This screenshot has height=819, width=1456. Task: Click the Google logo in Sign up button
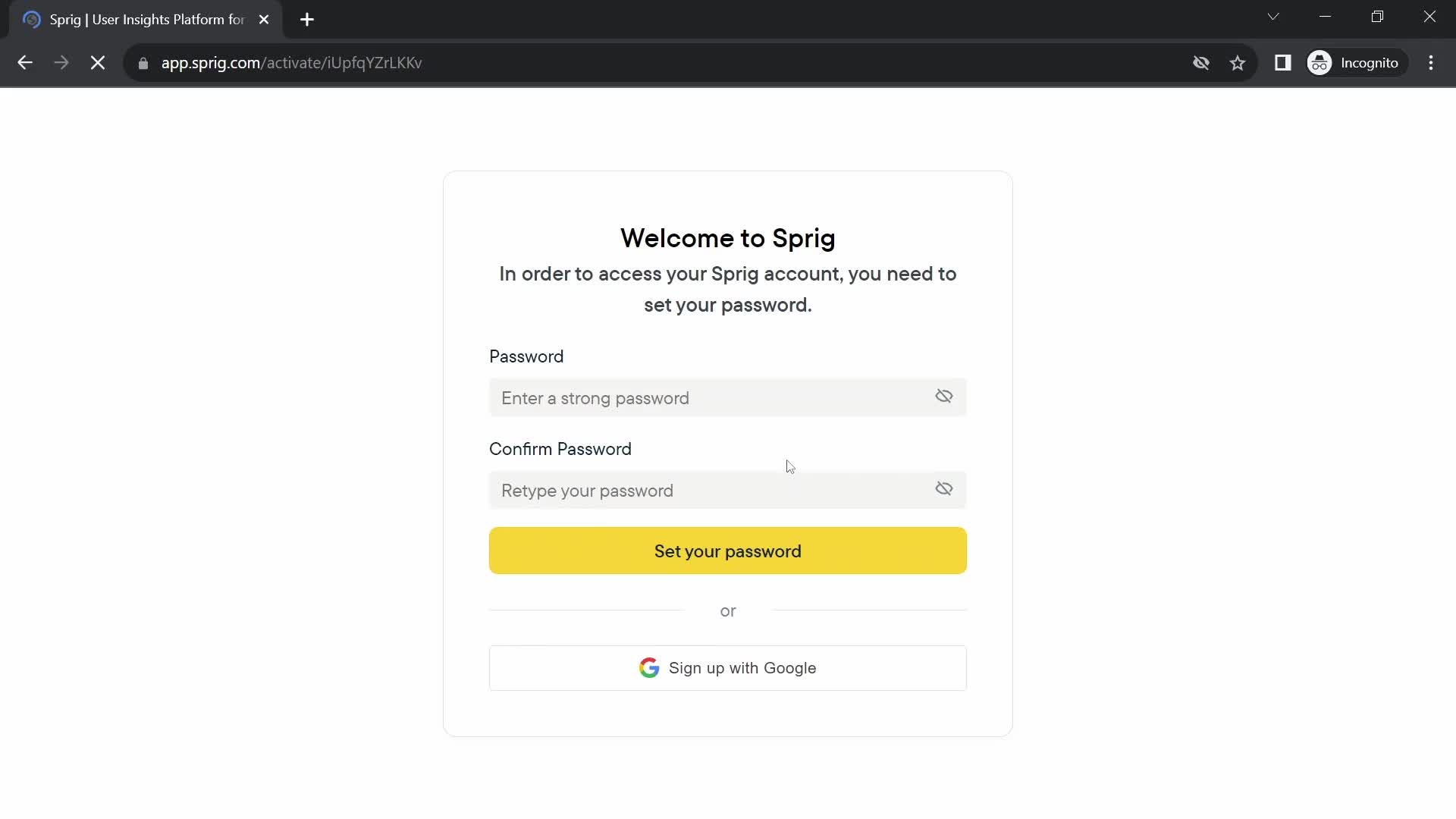pyautogui.click(x=650, y=667)
